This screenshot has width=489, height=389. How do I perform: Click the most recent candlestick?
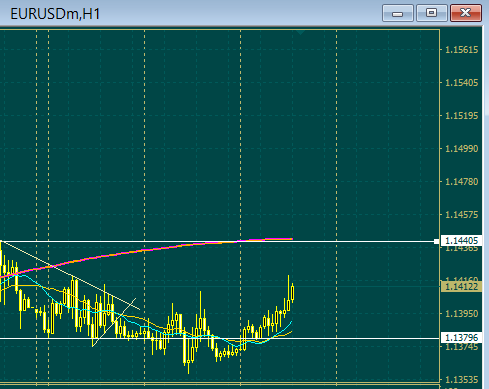pyautogui.click(x=292, y=293)
